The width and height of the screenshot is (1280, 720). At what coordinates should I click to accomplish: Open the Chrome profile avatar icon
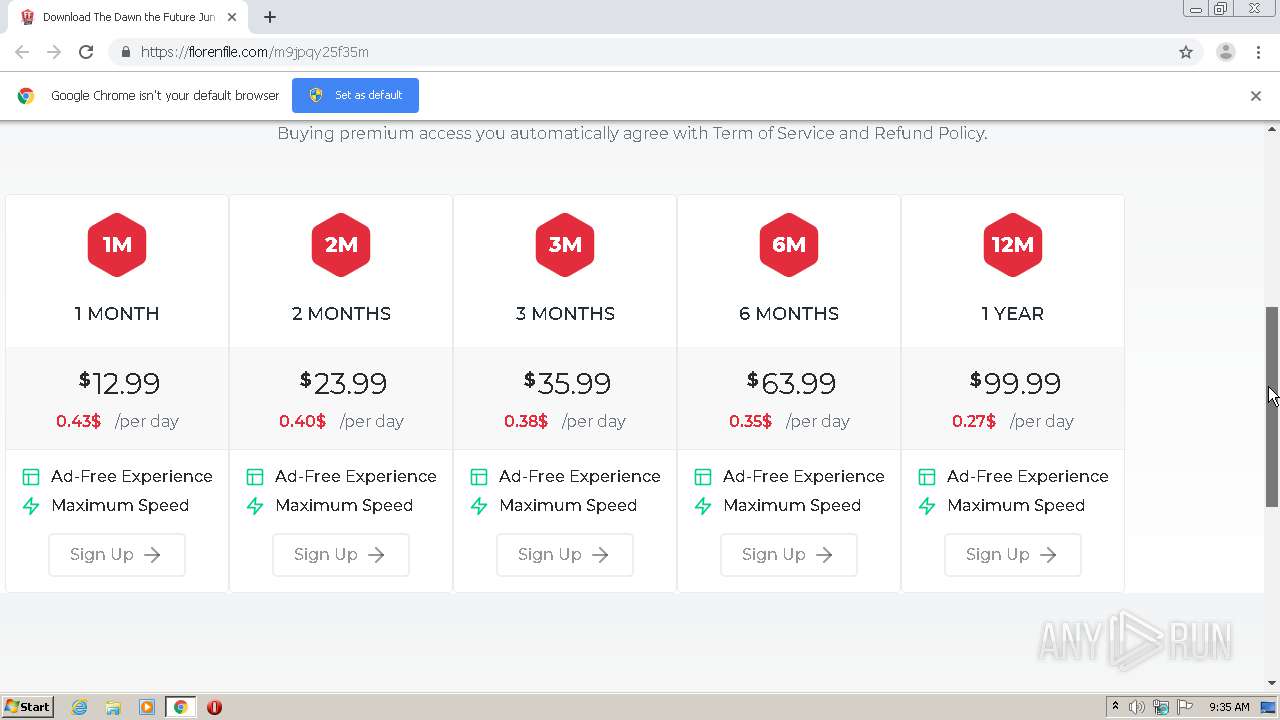tap(1225, 52)
